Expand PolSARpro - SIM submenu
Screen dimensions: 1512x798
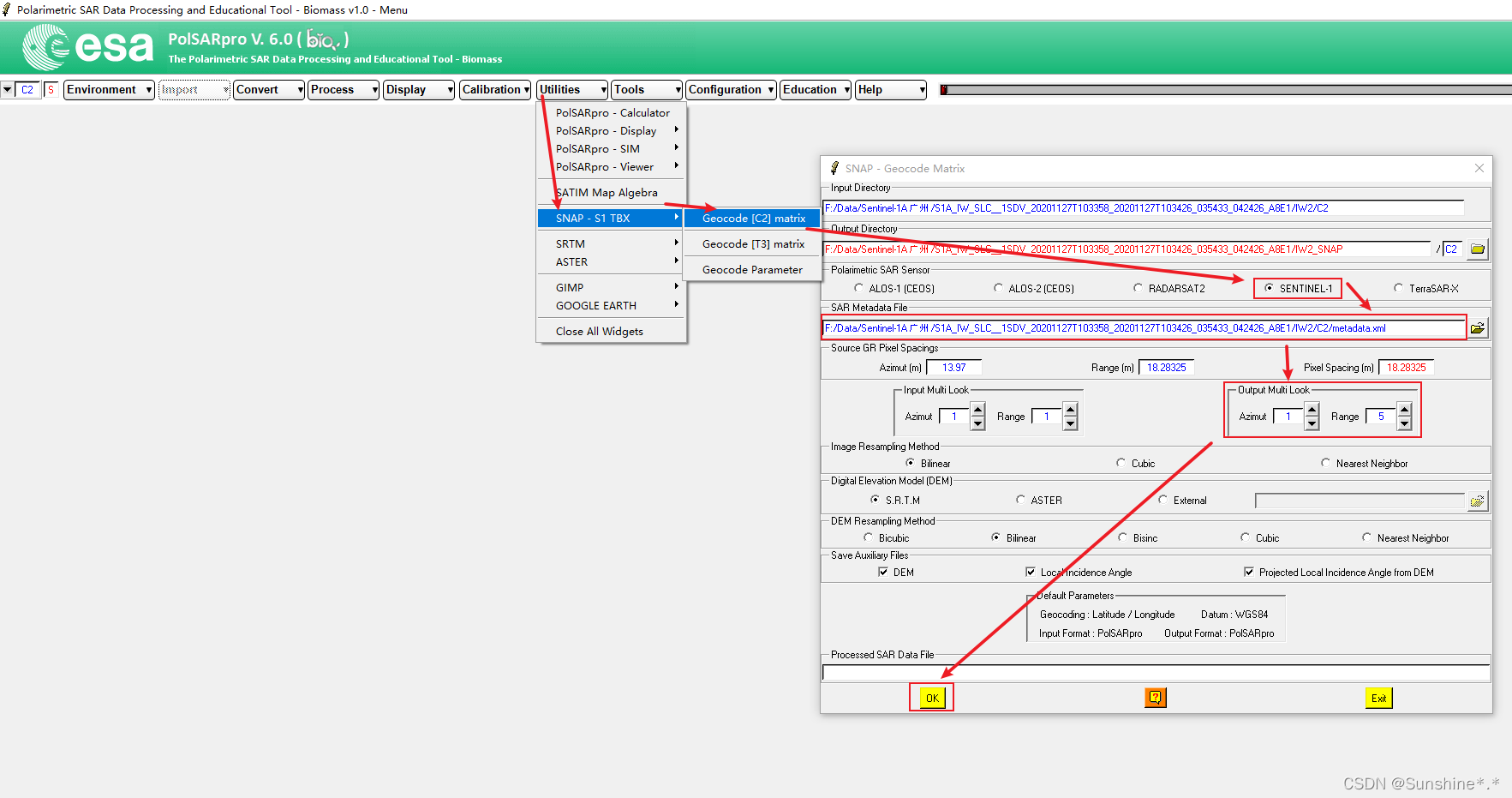point(612,149)
